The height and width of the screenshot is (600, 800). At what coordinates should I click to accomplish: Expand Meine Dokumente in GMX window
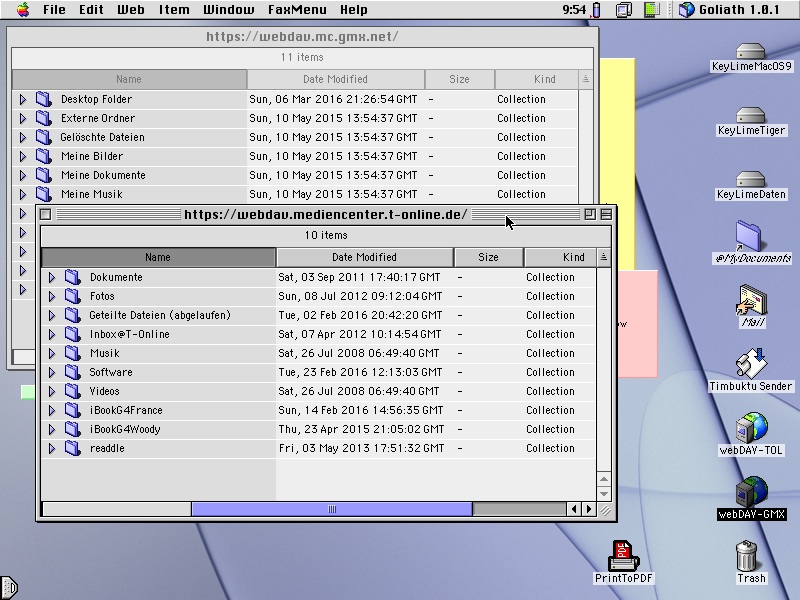pos(22,175)
